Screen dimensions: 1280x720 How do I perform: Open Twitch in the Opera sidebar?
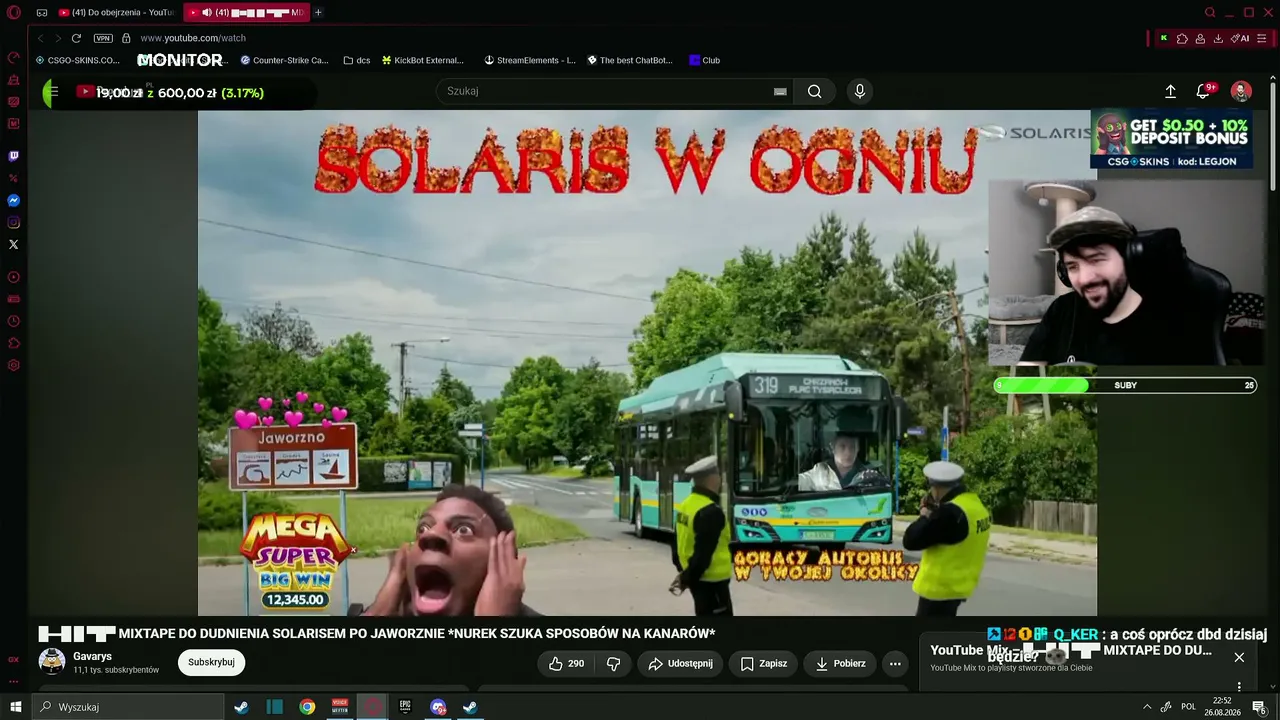(x=14, y=156)
